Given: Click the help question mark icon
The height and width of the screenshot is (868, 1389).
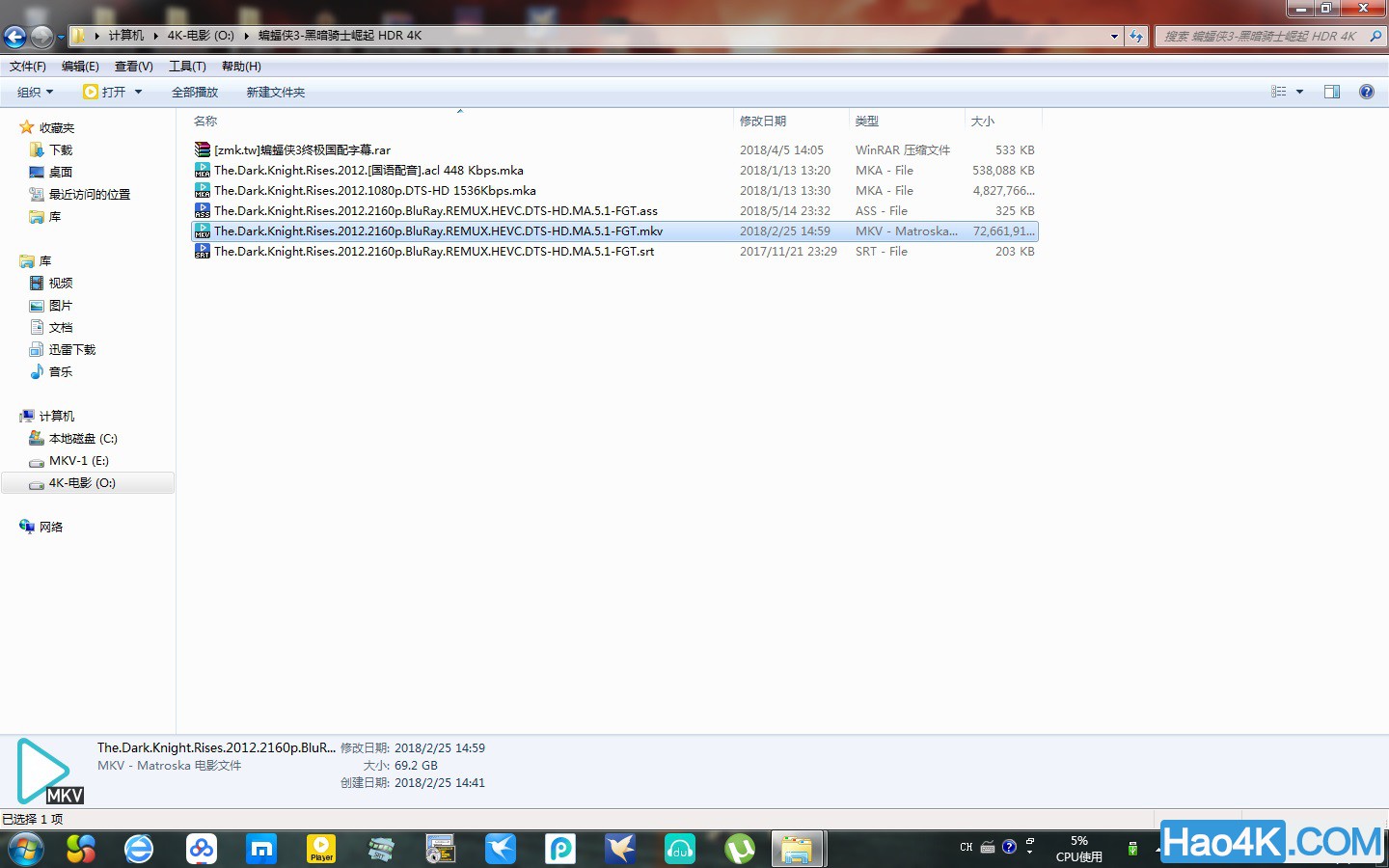Looking at the screenshot, I should tap(1366, 92).
